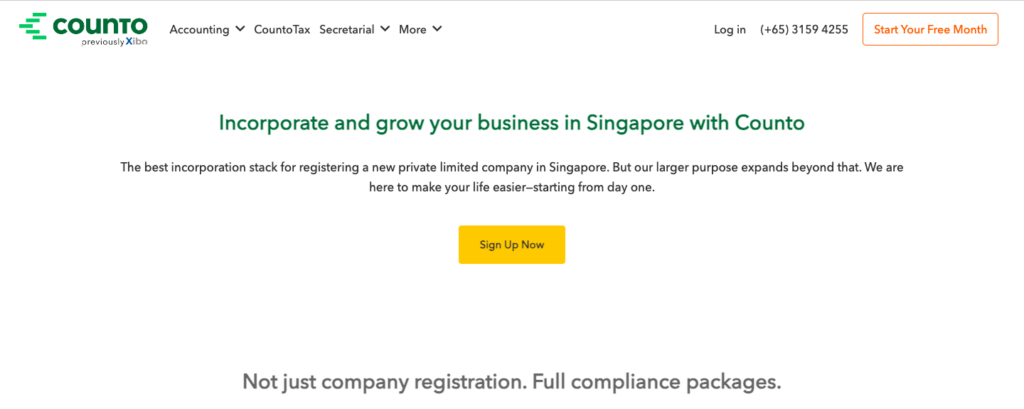
Task: Click the Counto wordmark in the header
Action: (100, 25)
